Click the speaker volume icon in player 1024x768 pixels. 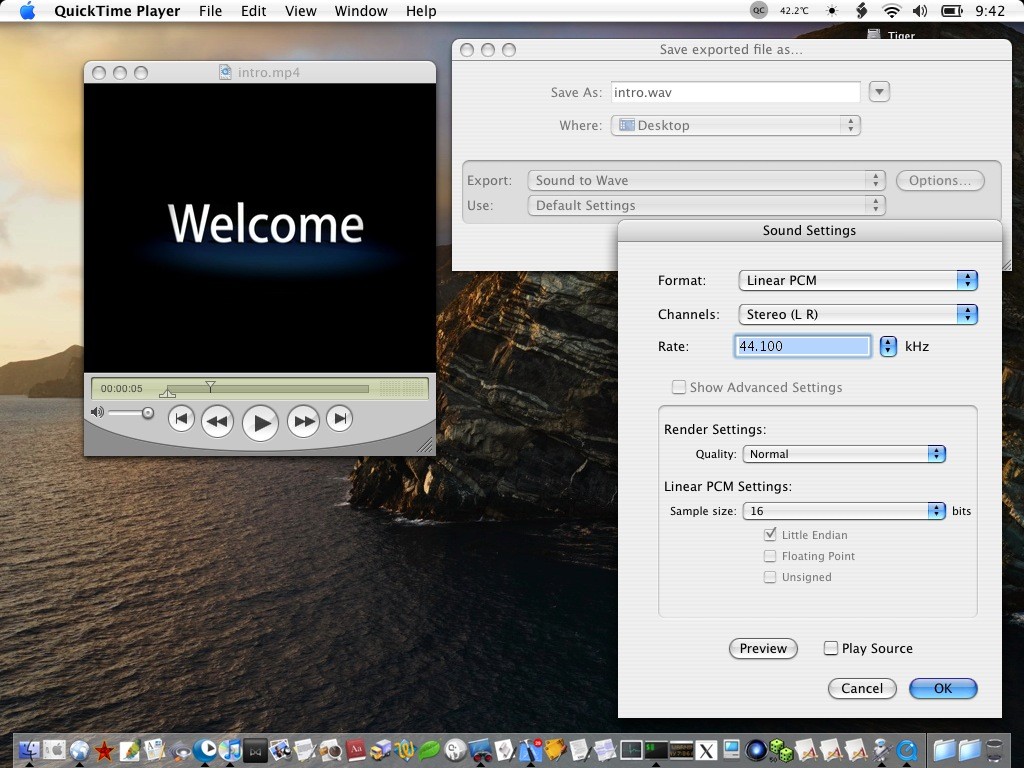pos(97,412)
